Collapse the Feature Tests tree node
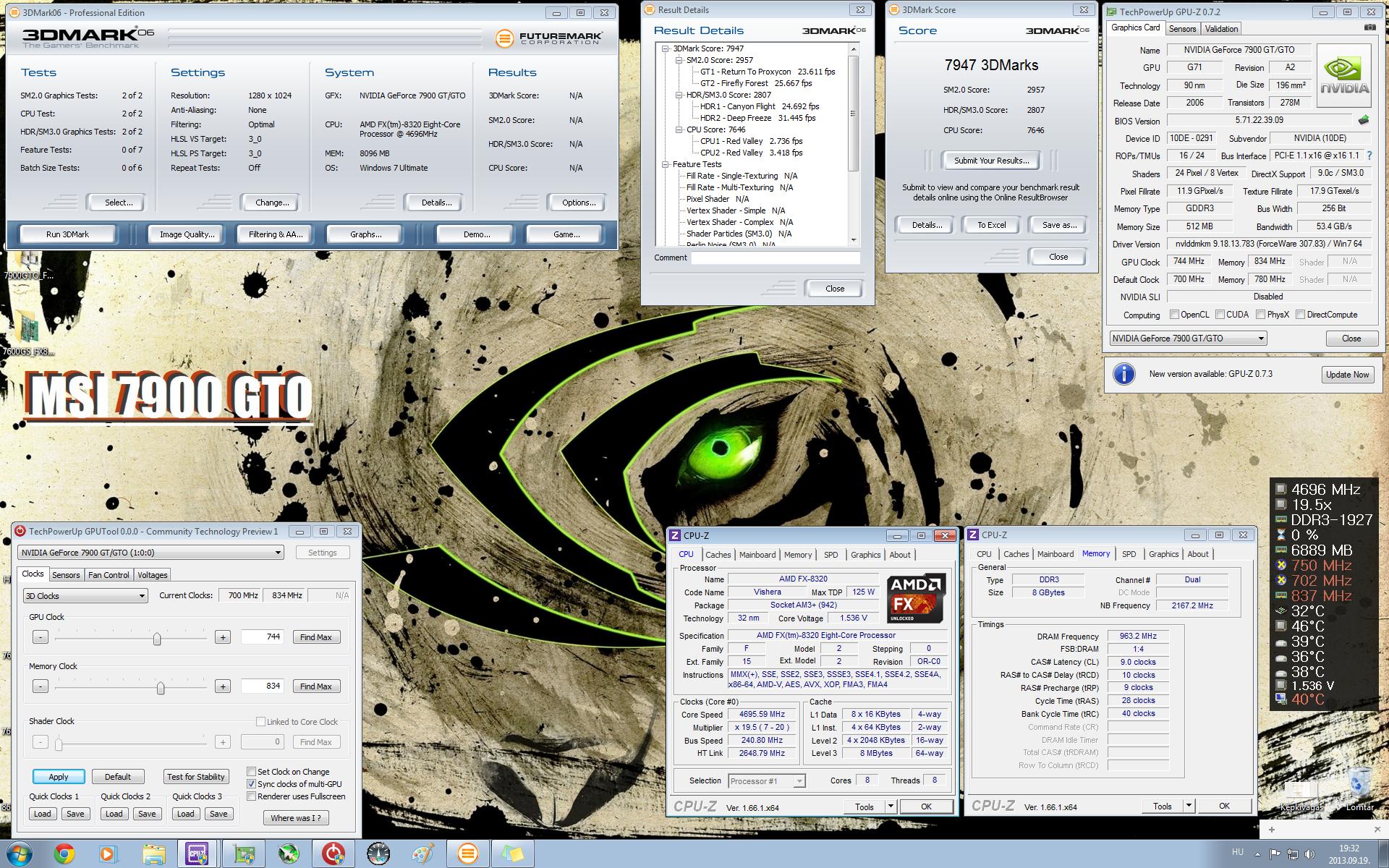The width and height of the screenshot is (1389, 868). click(666, 164)
